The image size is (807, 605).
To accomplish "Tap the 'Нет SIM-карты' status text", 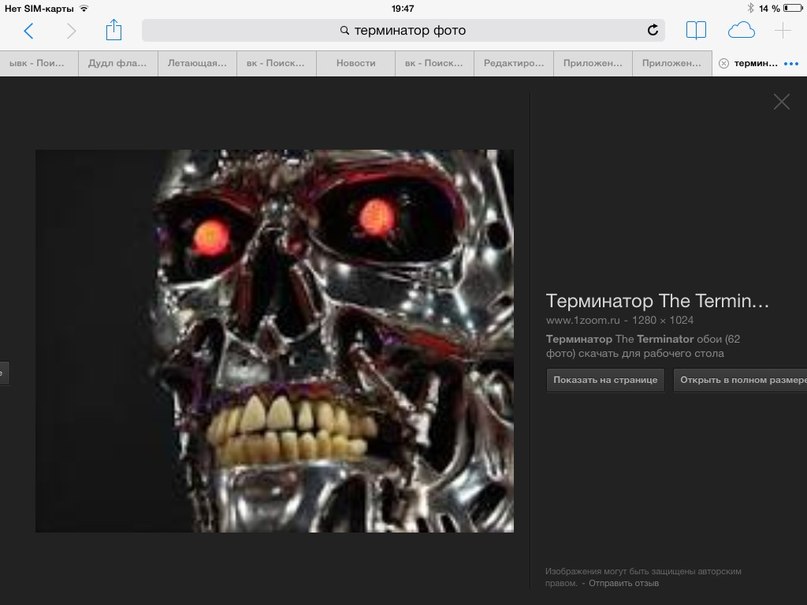I will tap(39, 9).
